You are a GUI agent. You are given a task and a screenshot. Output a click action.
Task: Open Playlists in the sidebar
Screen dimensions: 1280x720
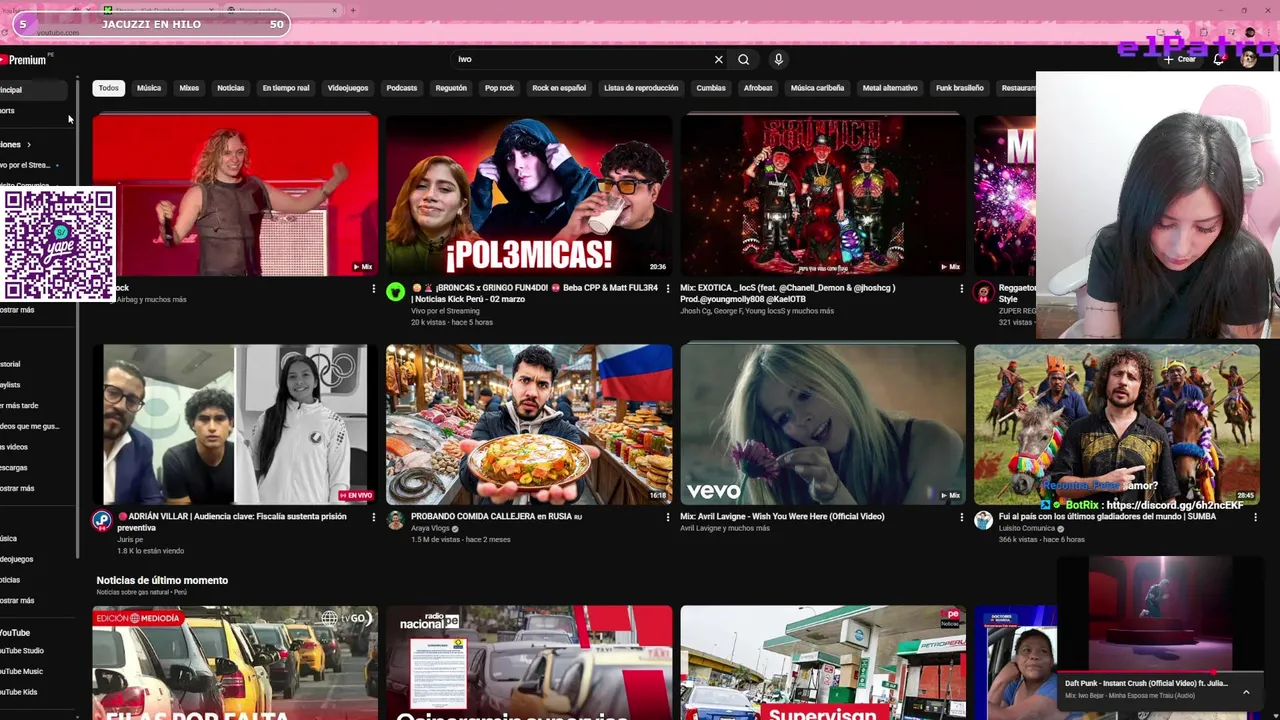pyautogui.click(x=33, y=385)
